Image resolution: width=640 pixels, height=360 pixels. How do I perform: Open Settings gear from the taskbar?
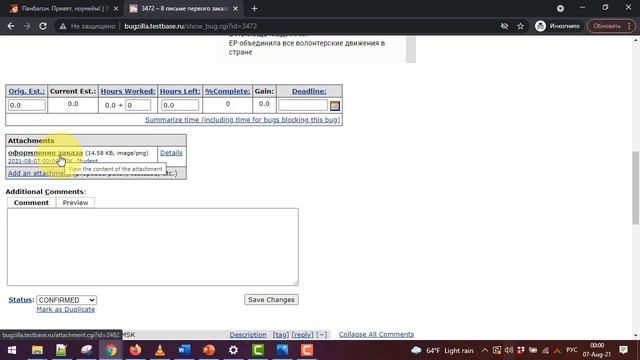[x=233, y=350]
